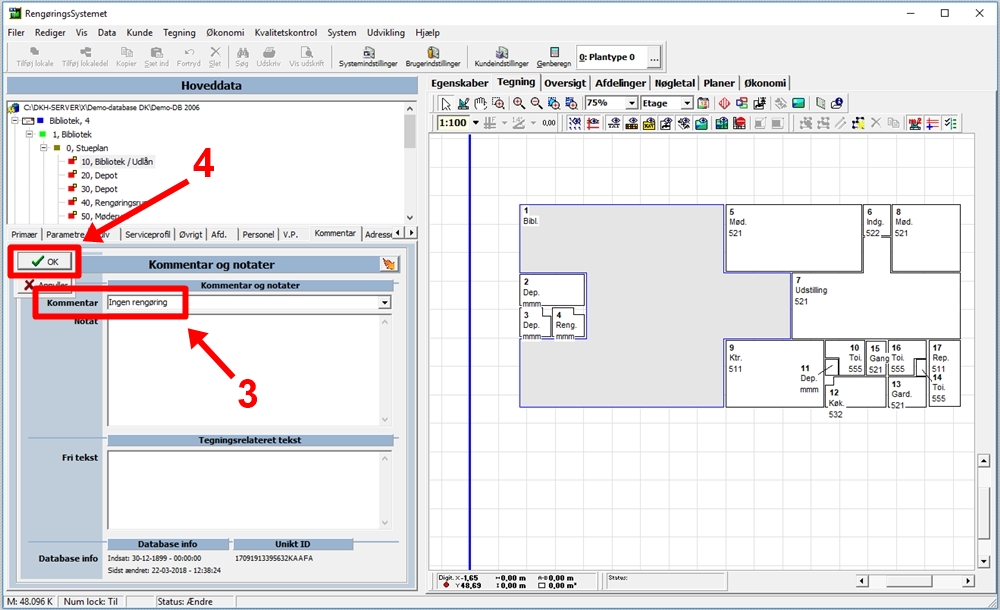Move the detail tabs right with the arrow
The width and height of the screenshot is (1000, 610).
click(x=411, y=233)
